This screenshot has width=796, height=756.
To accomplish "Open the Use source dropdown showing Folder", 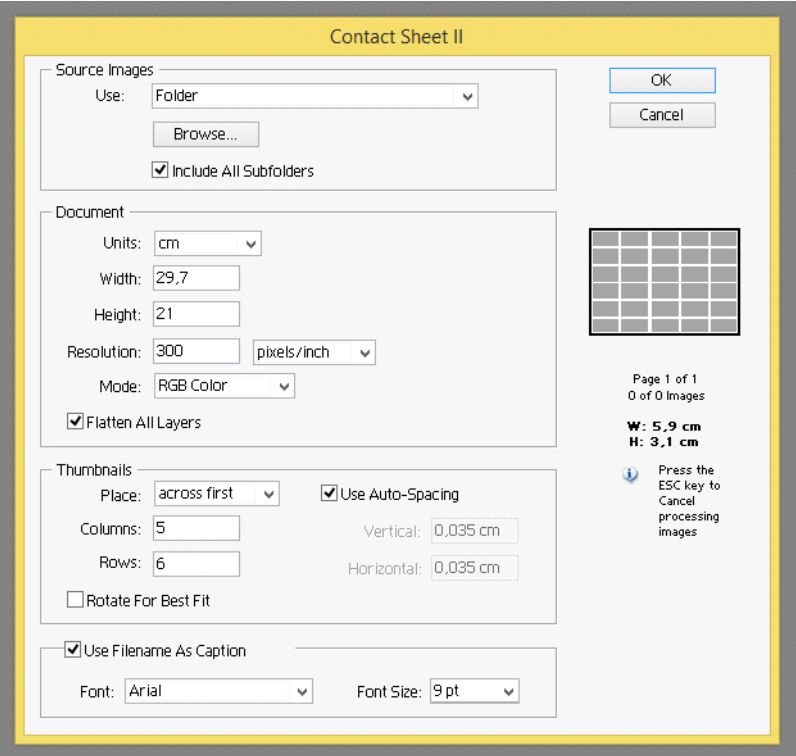I will coord(315,96).
